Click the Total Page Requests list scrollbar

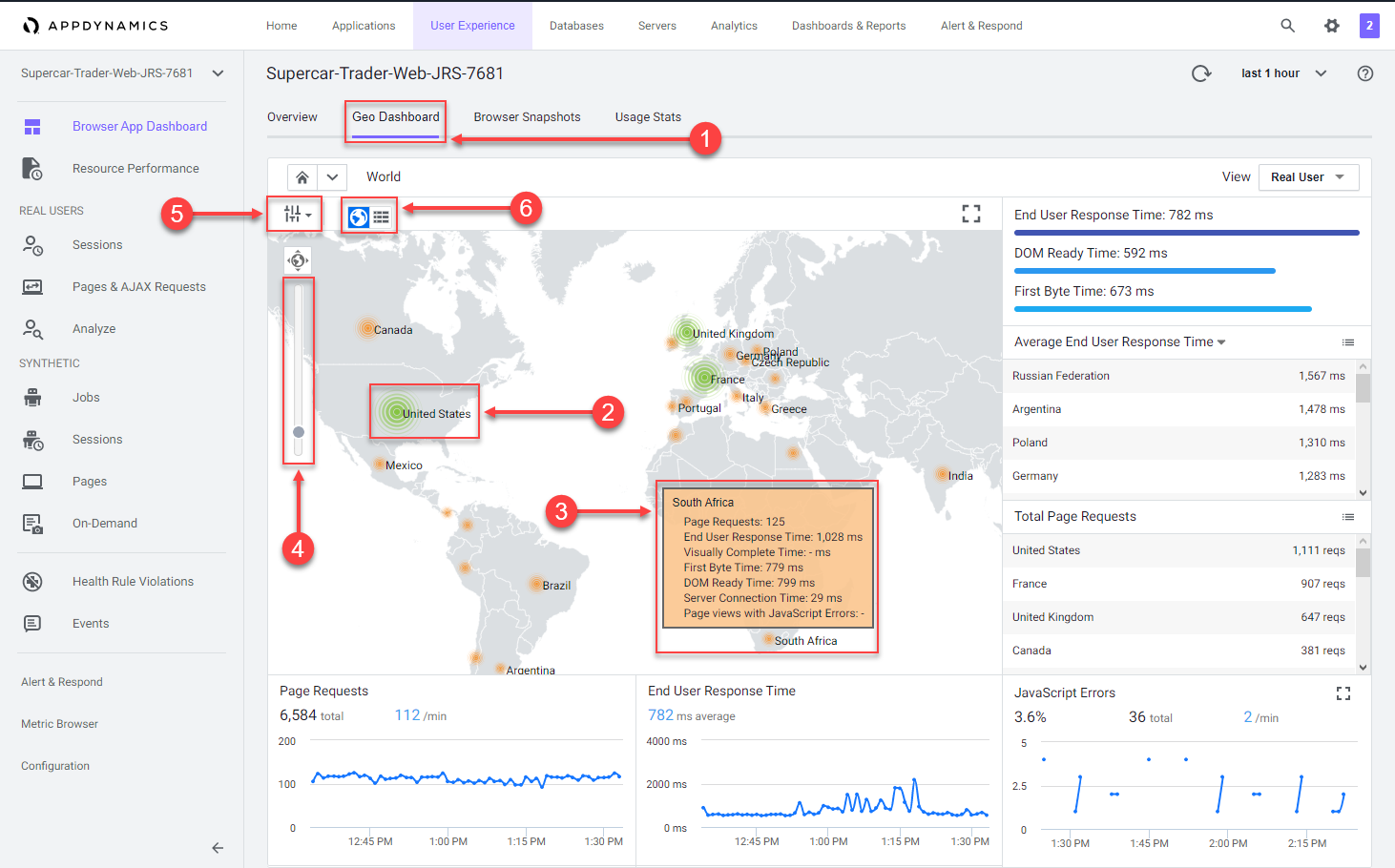click(x=1364, y=563)
